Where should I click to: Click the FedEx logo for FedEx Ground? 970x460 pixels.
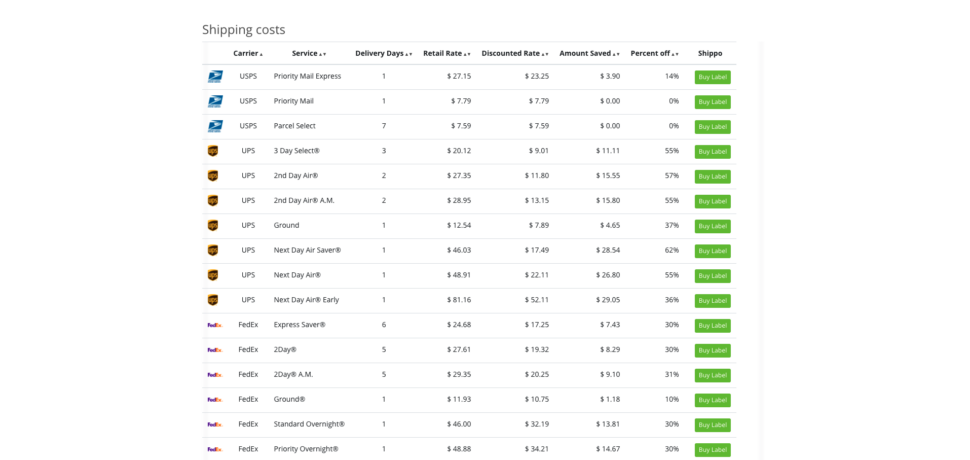[215, 399]
